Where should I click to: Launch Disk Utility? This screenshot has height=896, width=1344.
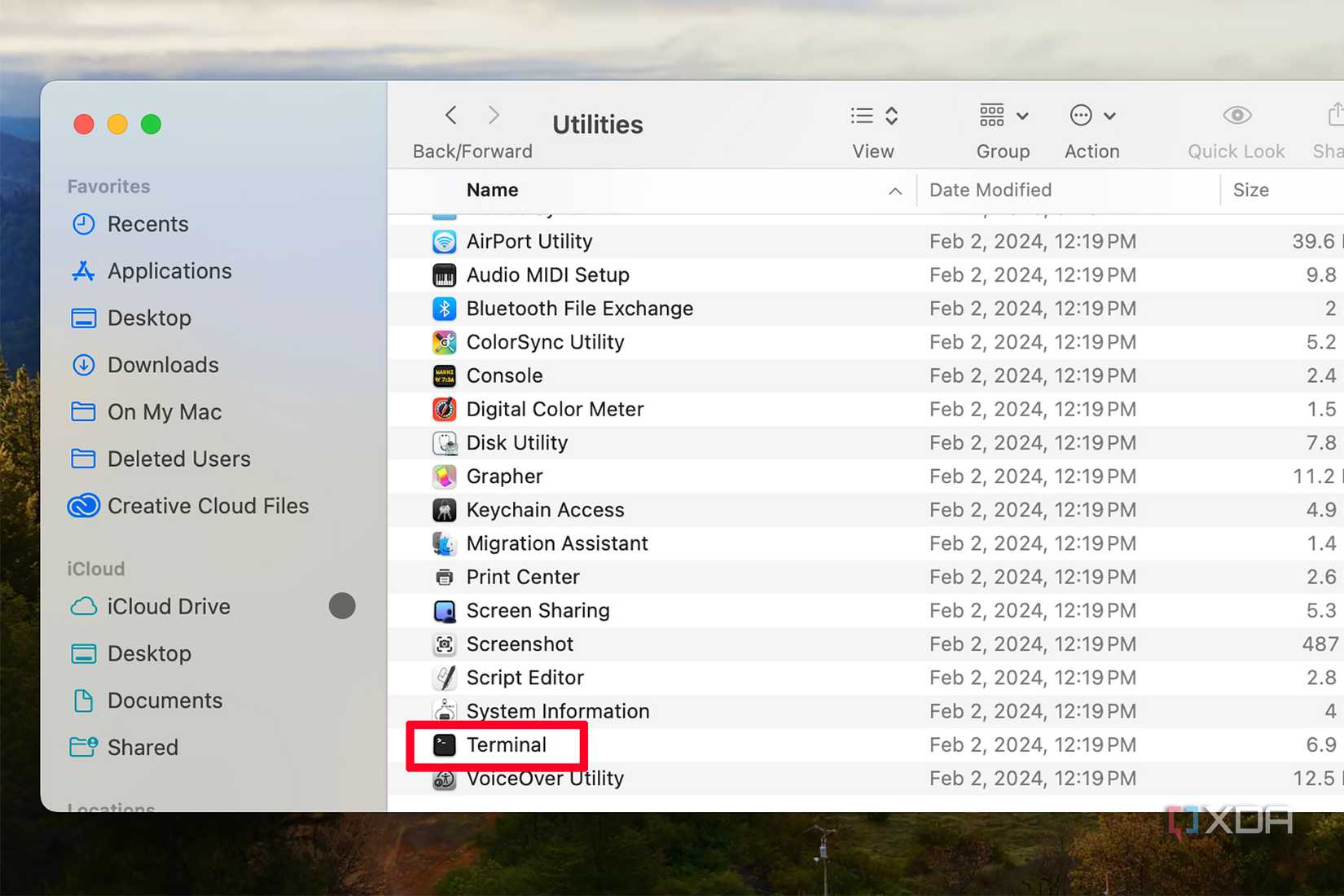[x=516, y=442]
